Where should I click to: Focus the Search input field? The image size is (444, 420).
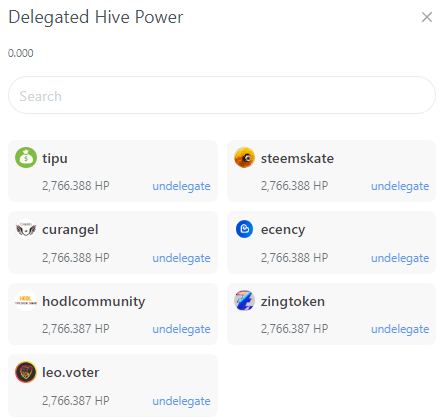tap(222, 95)
